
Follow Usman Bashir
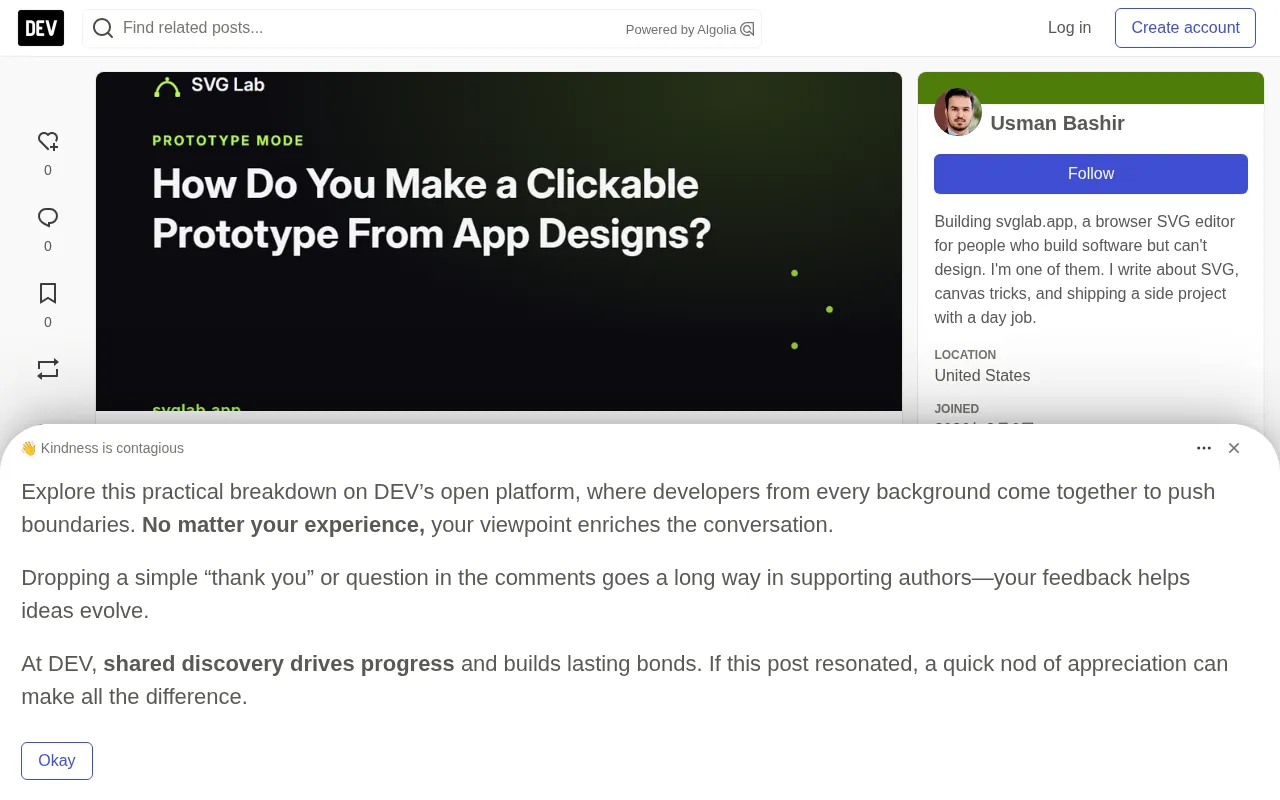1091,174
